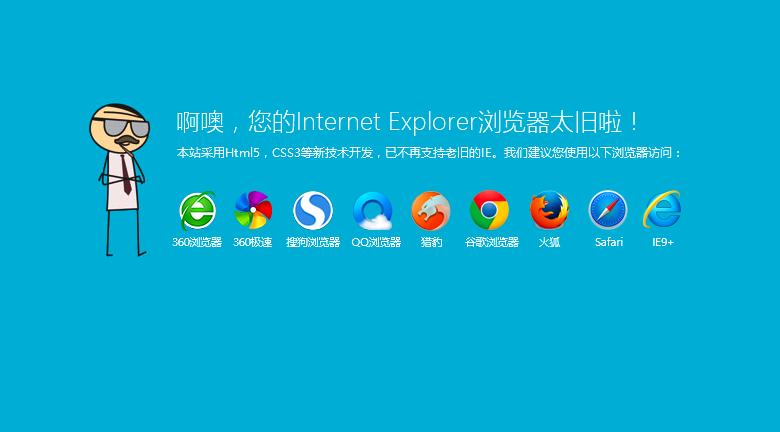Click the outdated Internet Explorer heading
780x432 pixels.
[407, 122]
